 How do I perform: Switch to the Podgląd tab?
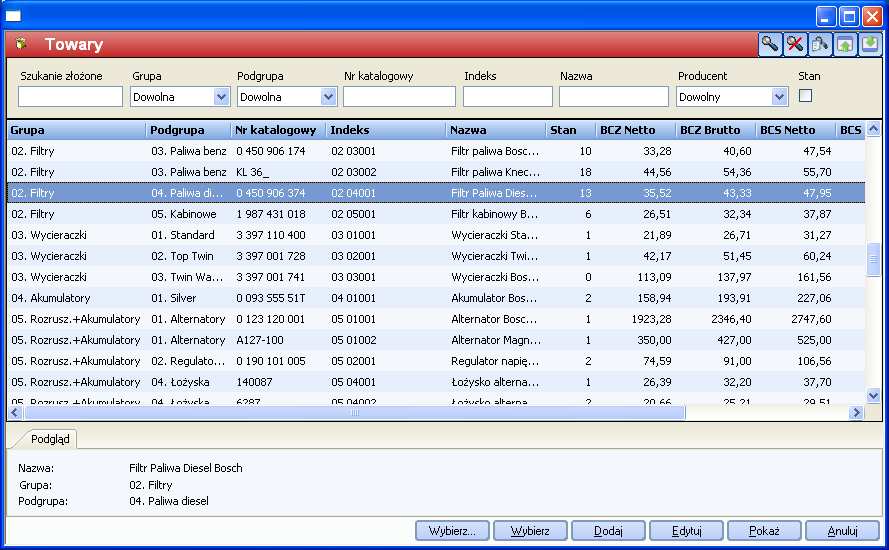[50, 439]
